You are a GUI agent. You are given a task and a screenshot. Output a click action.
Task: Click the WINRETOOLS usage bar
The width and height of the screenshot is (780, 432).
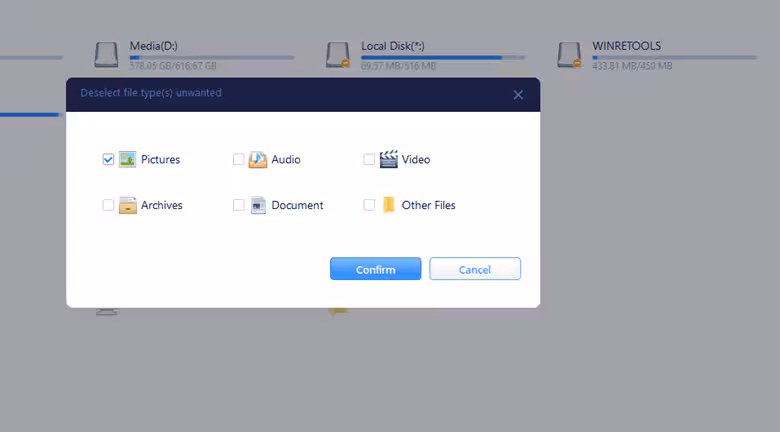coord(675,58)
